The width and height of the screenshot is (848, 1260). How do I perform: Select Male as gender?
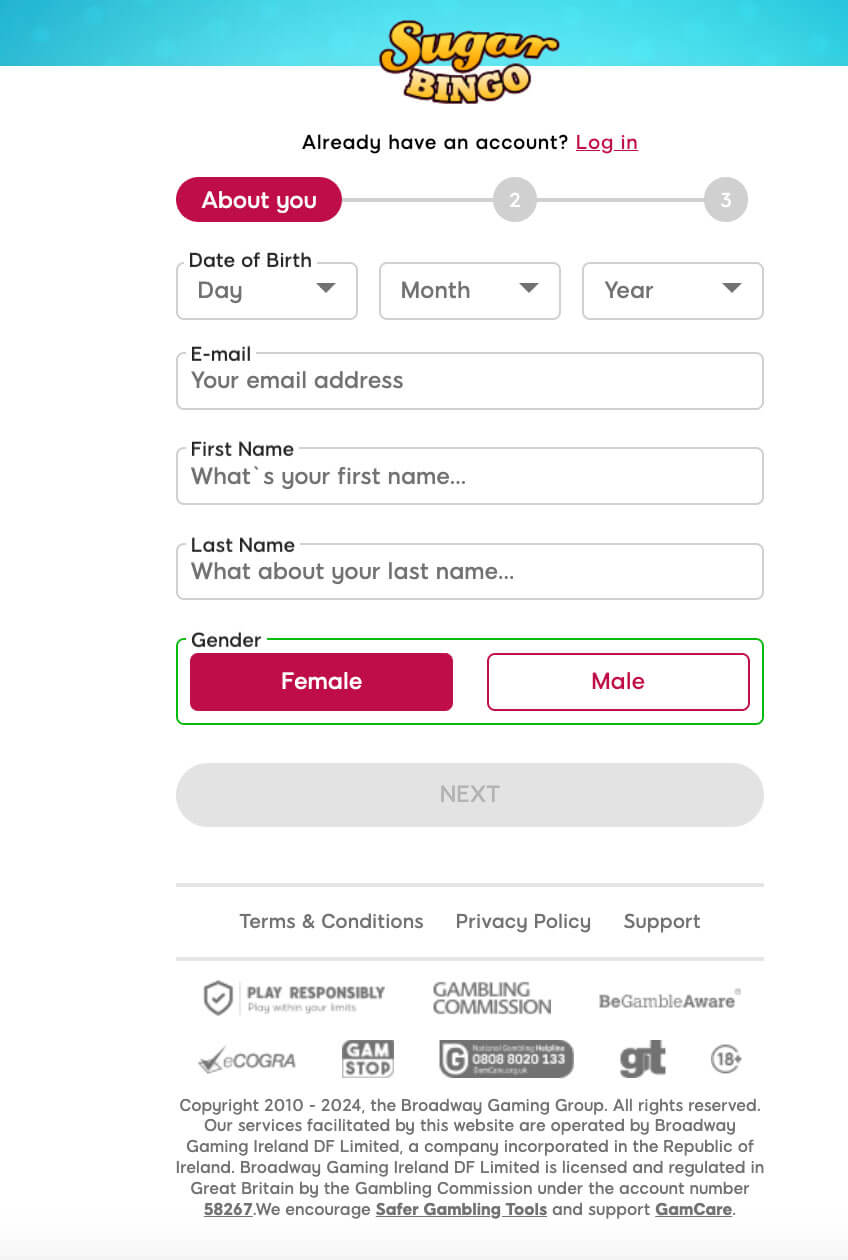click(x=618, y=682)
